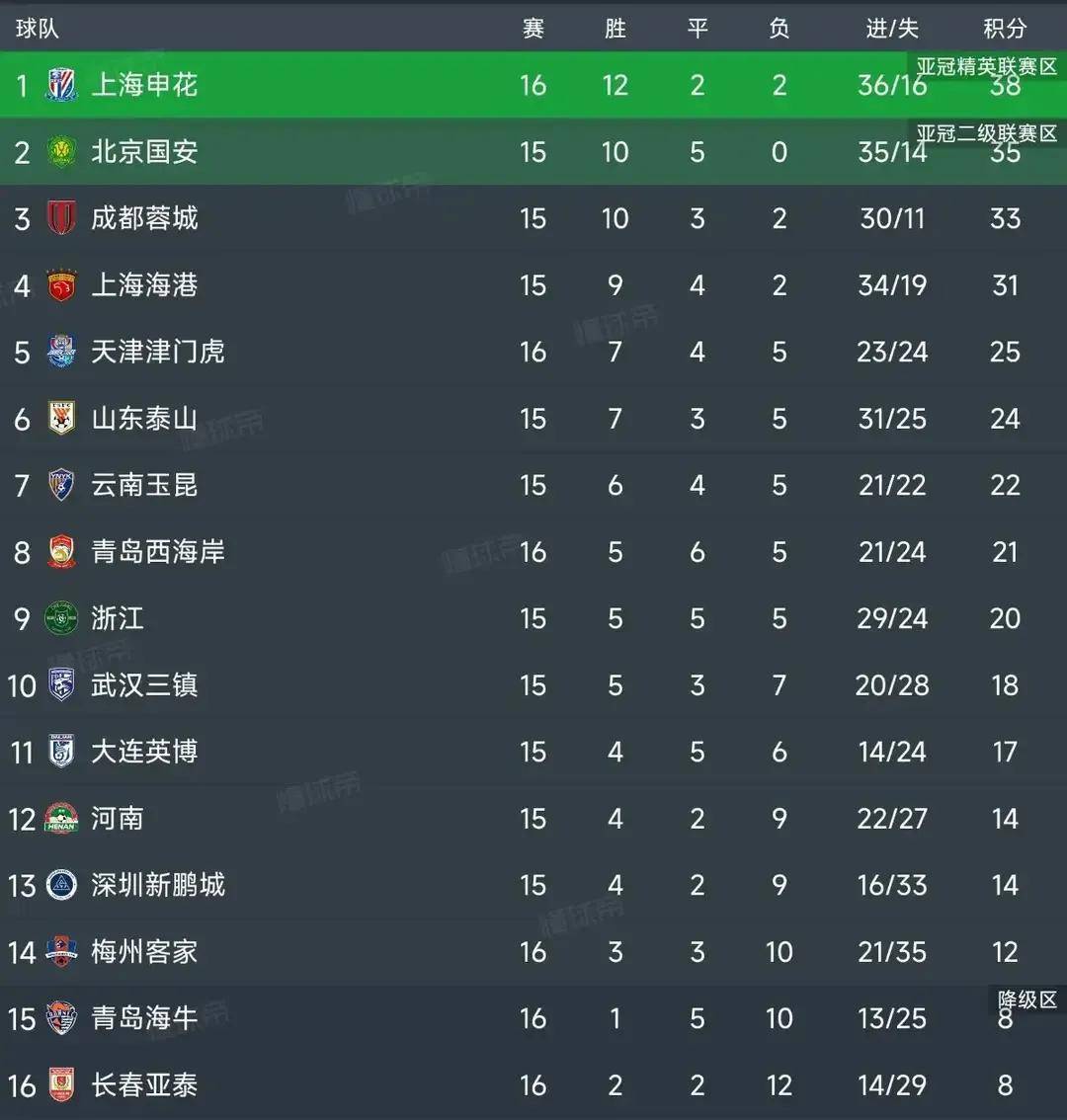Image resolution: width=1067 pixels, height=1120 pixels.
Task: Click the 上海申花 team crest icon
Action: click(x=61, y=84)
